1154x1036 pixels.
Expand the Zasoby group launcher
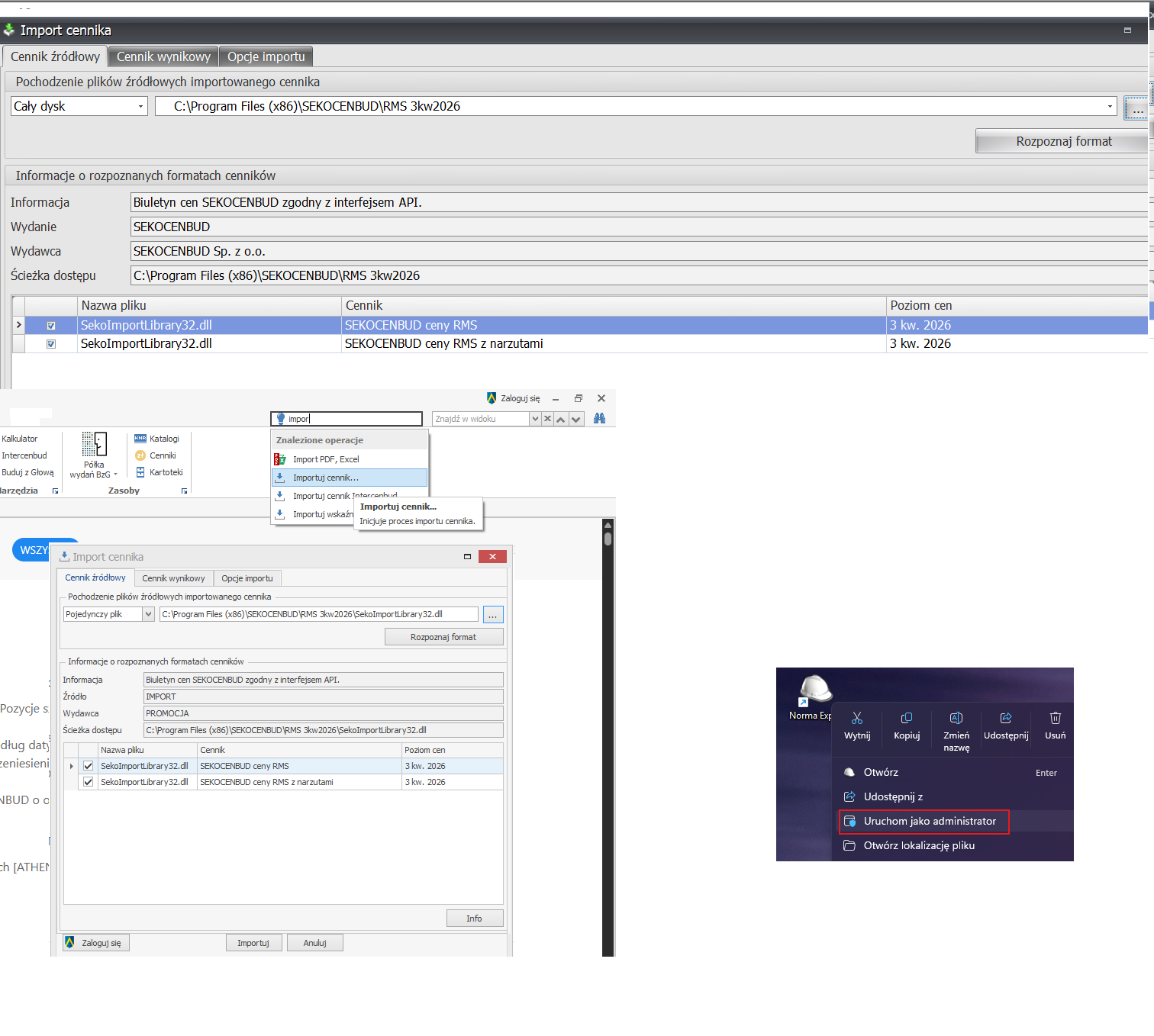(x=184, y=491)
